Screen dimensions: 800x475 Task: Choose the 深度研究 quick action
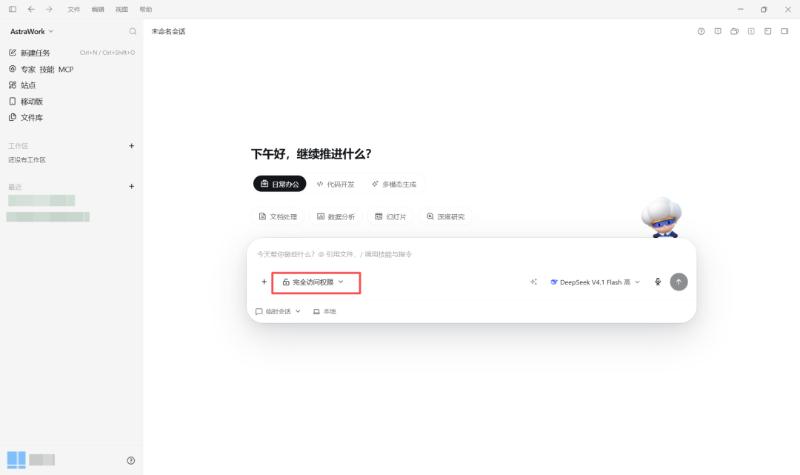click(445, 217)
